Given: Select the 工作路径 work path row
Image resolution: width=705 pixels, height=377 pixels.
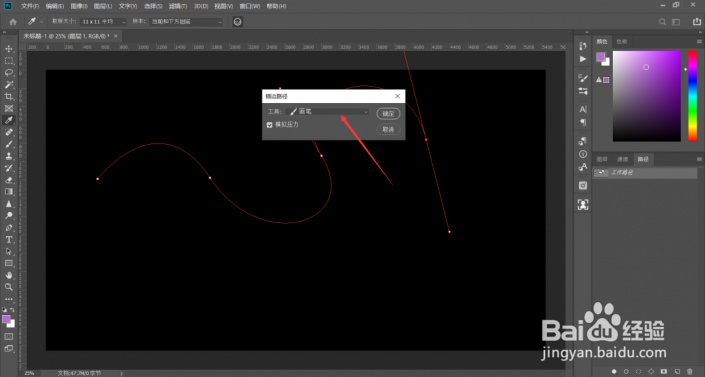Looking at the screenshot, I should click(646, 173).
